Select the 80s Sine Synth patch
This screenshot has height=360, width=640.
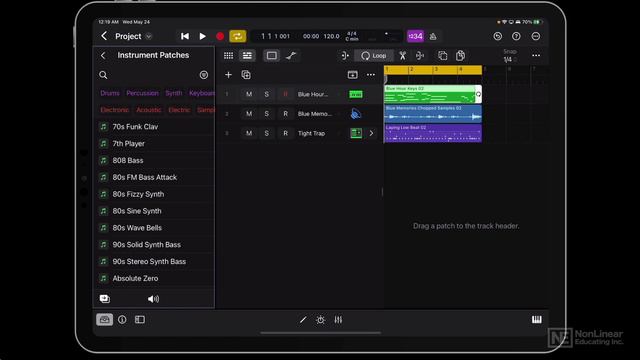(x=153, y=211)
